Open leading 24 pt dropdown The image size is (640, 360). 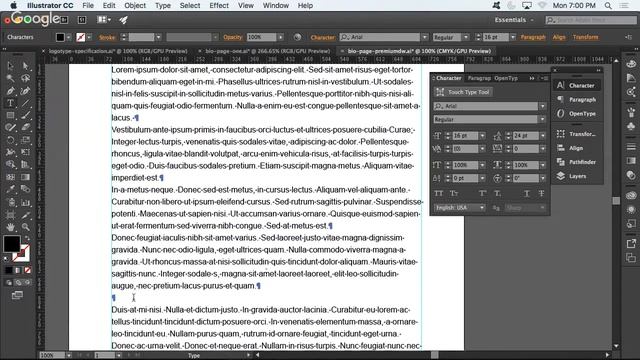coord(542,136)
